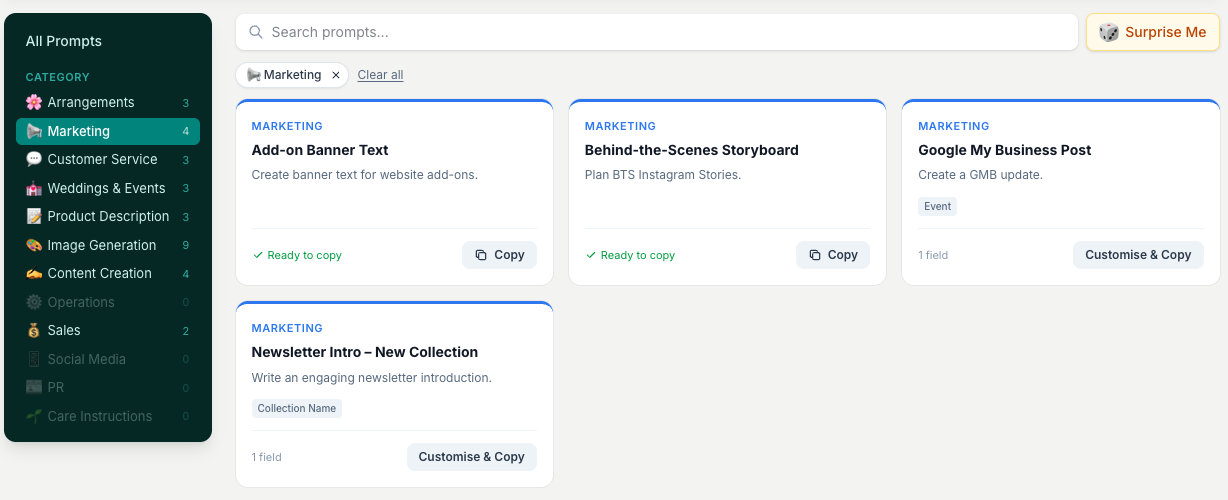The height and width of the screenshot is (500, 1228).
Task: Click the magnifier icon in search bar
Action: click(256, 32)
